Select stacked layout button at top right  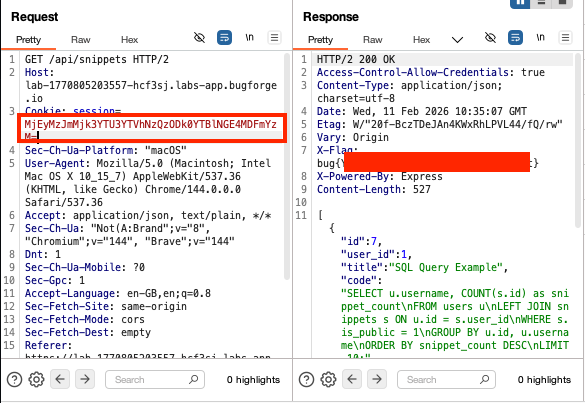(x=541, y=3)
